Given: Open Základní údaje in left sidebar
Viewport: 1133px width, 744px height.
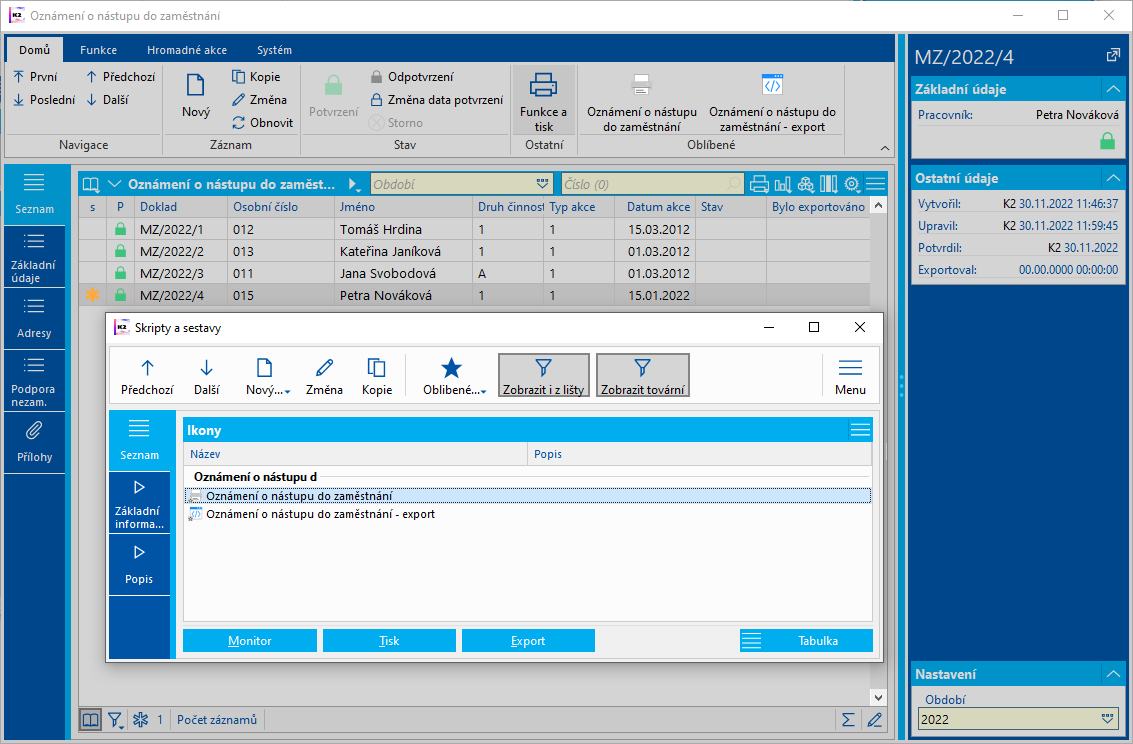Looking at the screenshot, I should click(x=34, y=257).
